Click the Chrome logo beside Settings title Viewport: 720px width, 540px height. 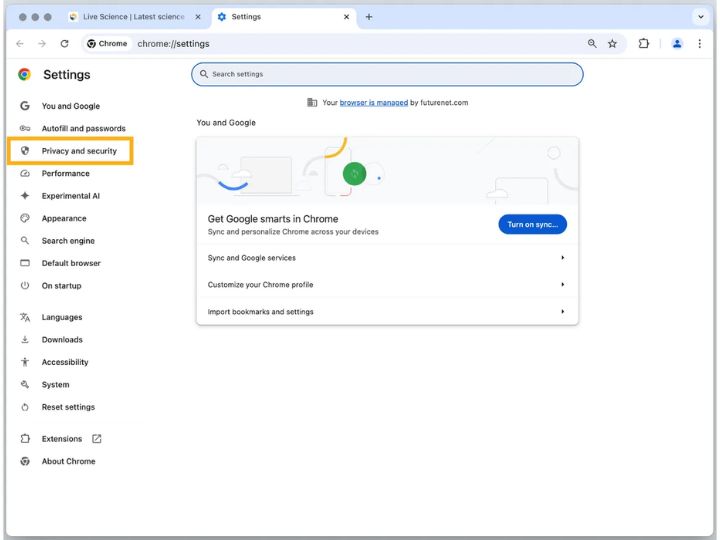[24, 74]
